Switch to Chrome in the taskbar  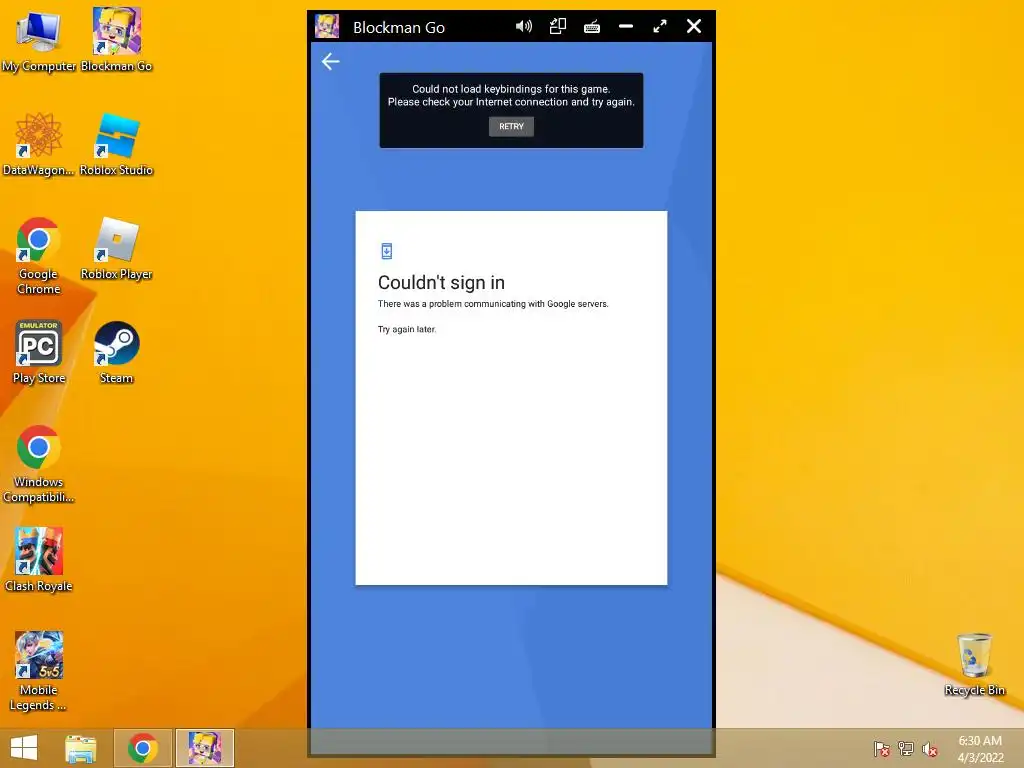click(x=142, y=748)
